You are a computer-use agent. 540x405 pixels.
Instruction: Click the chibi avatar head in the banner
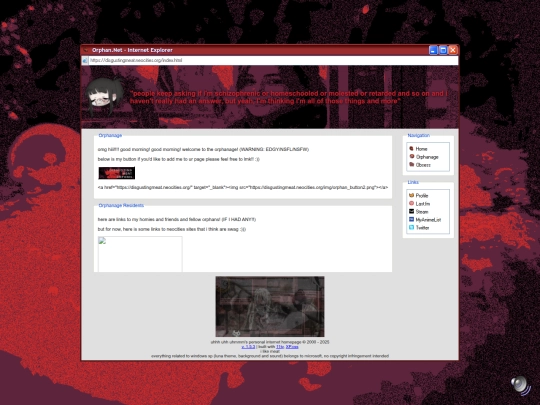(x=104, y=96)
